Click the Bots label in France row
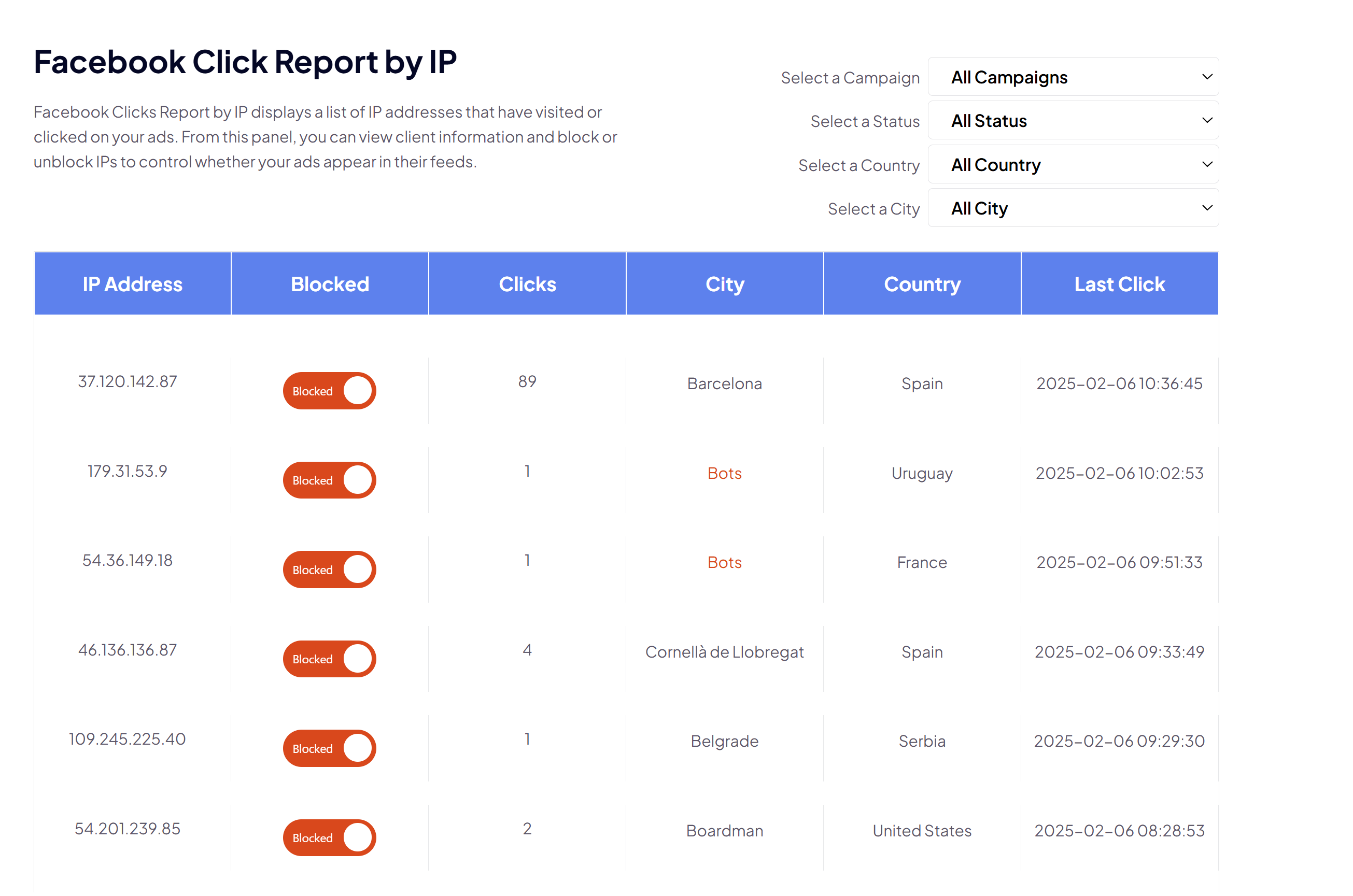Screen dimensions: 1353x896 tap(724, 562)
